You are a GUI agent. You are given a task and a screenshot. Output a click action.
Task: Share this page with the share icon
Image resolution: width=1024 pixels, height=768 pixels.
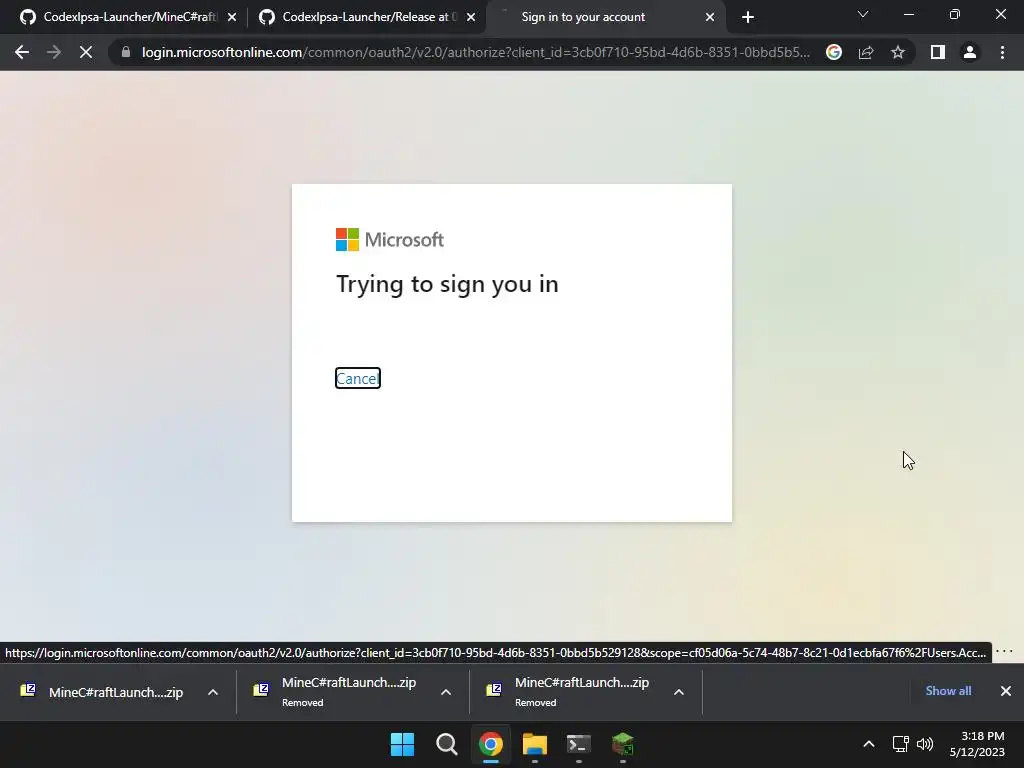(866, 52)
